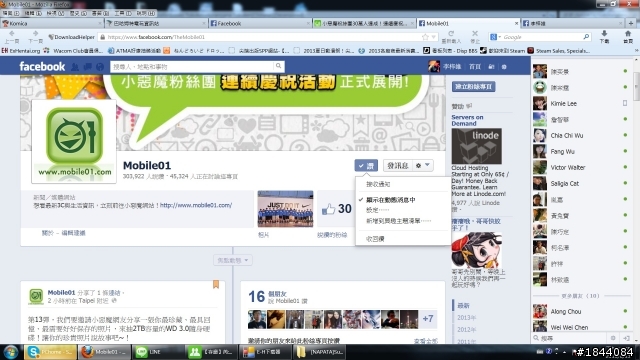The width and height of the screenshot is (640, 360).
Task: Open Facebook account settings gear in header
Action: pos(504,67)
